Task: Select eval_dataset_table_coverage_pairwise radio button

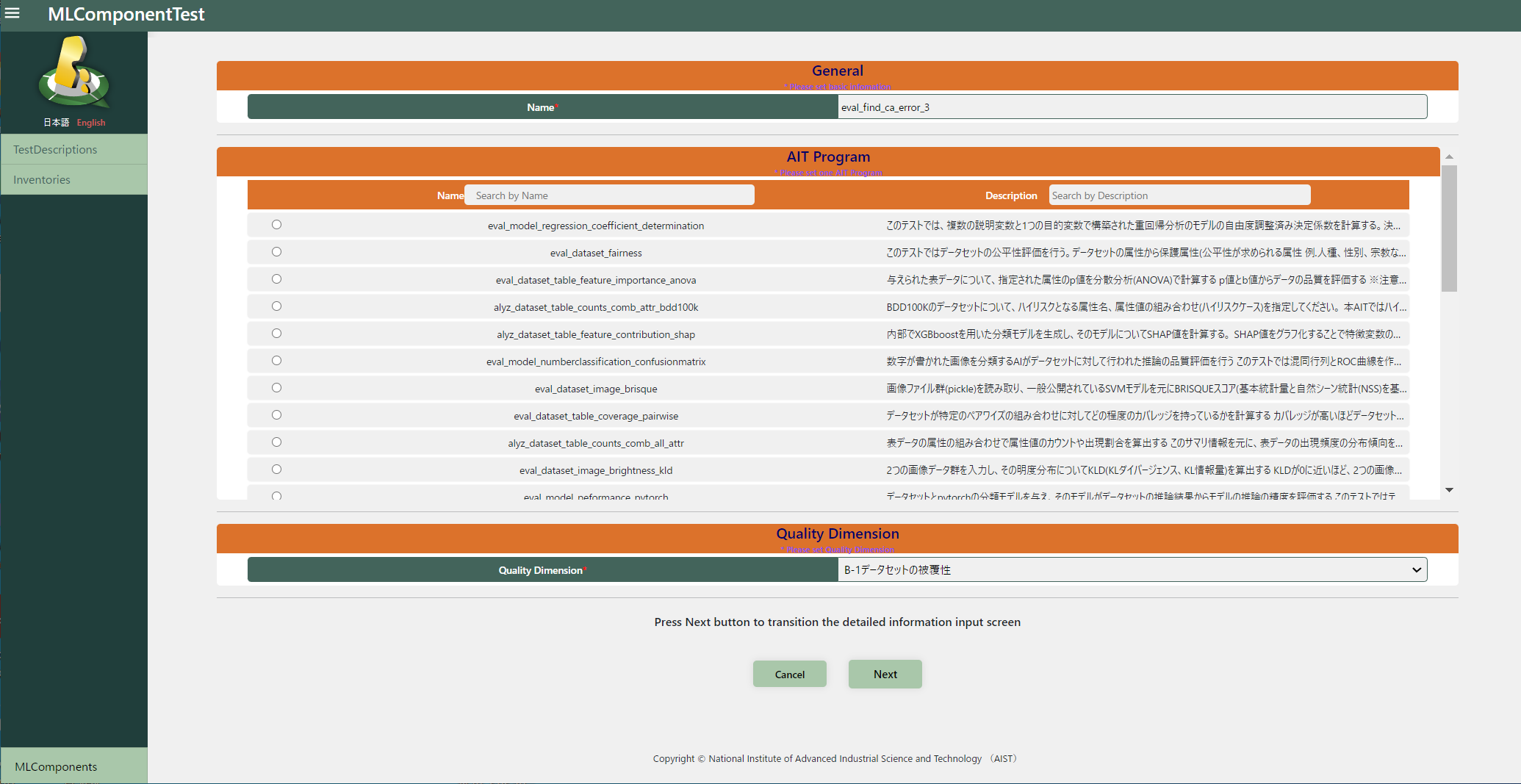Action: pyautogui.click(x=276, y=415)
